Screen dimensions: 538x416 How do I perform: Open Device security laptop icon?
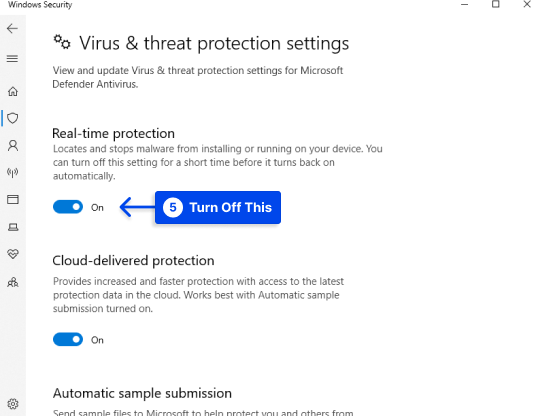point(13,227)
